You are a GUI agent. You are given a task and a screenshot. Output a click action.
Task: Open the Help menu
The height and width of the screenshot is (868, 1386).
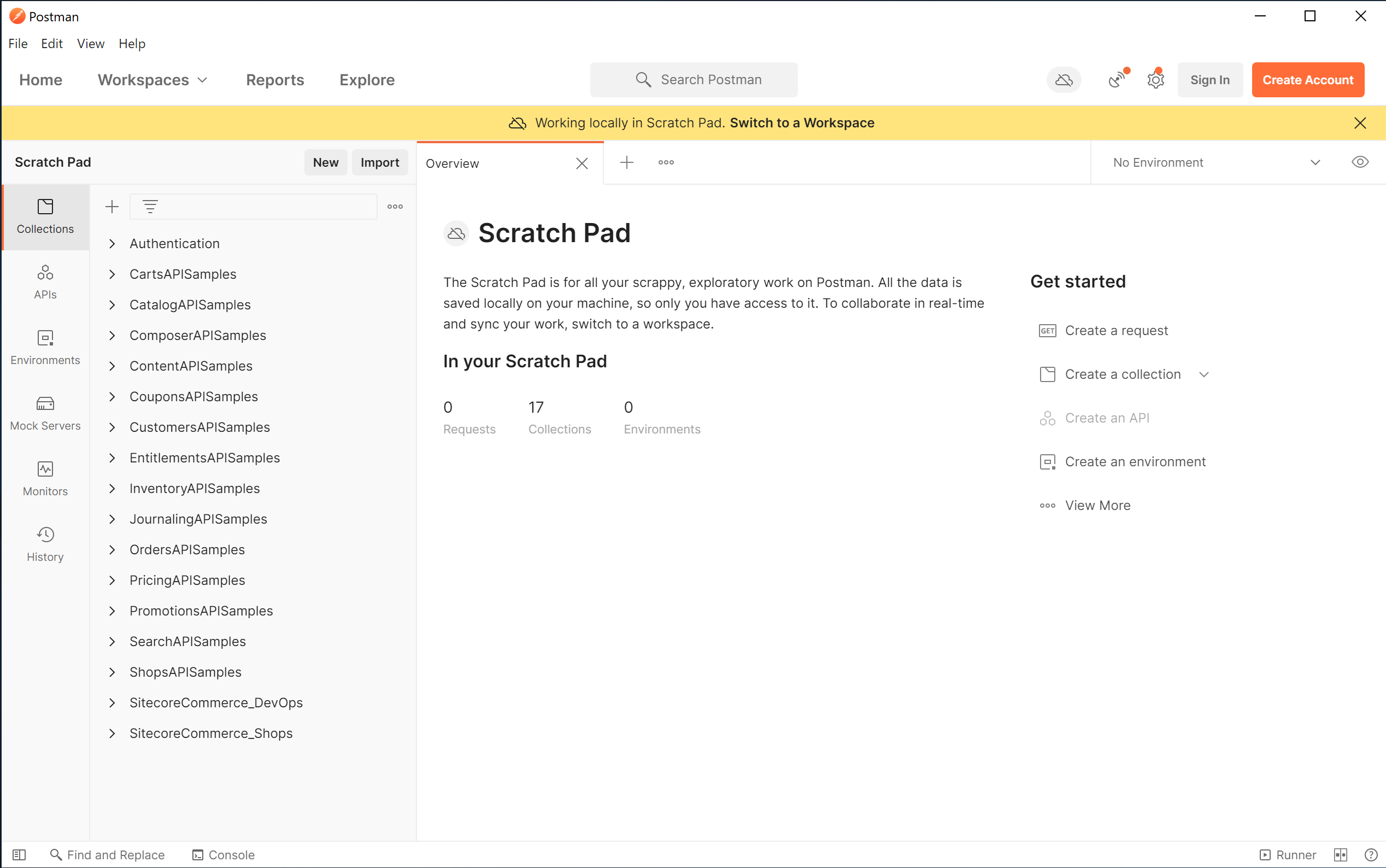[x=132, y=44]
